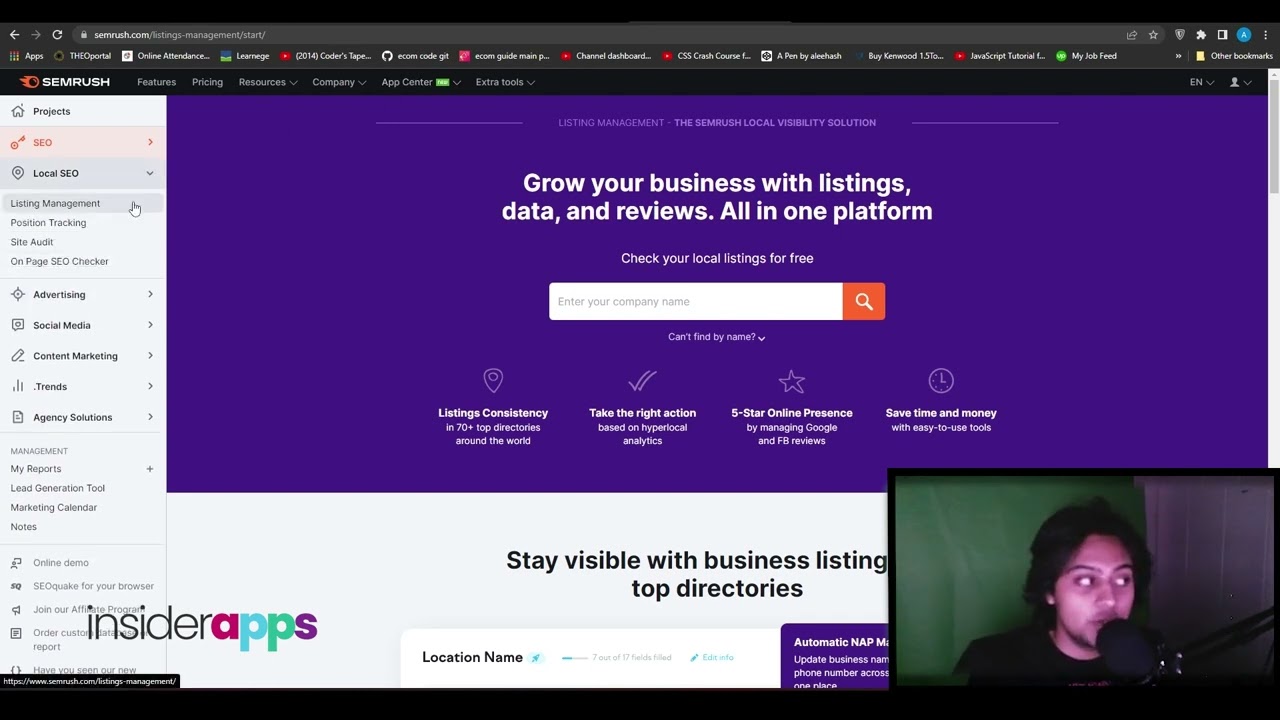
Task: Click the custom database report icon
Action: click(16, 633)
